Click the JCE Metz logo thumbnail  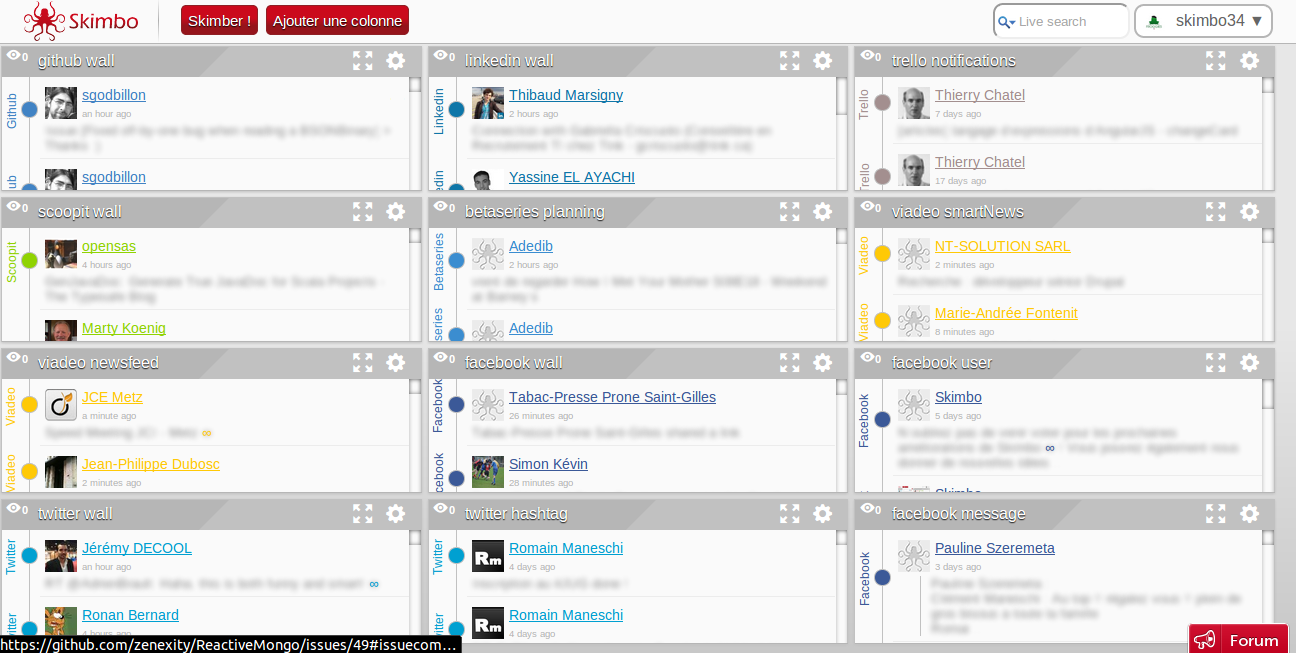tap(61, 405)
